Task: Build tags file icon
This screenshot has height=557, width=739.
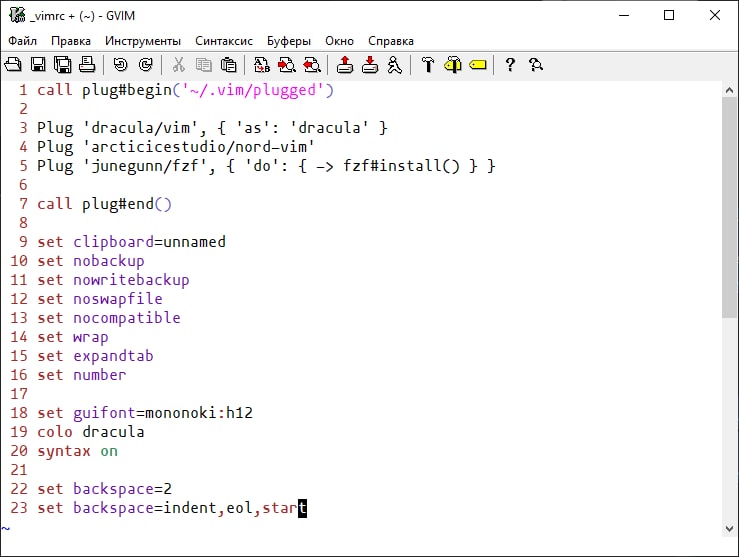Action: tap(453, 65)
